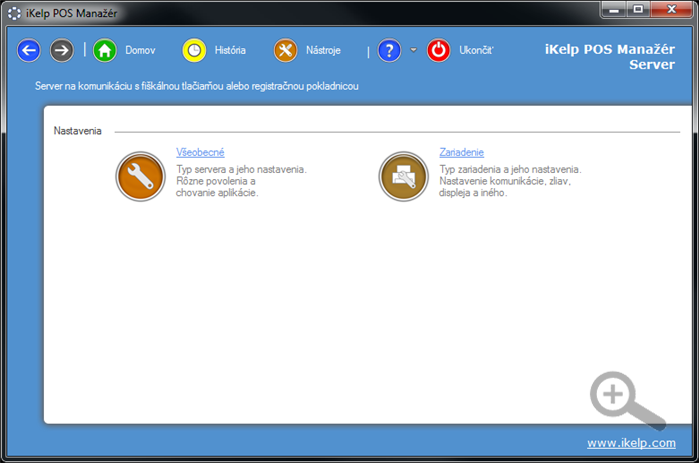Click the blue back arrow icon
Viewport: 699px width, 463px height.
point(29,50)
